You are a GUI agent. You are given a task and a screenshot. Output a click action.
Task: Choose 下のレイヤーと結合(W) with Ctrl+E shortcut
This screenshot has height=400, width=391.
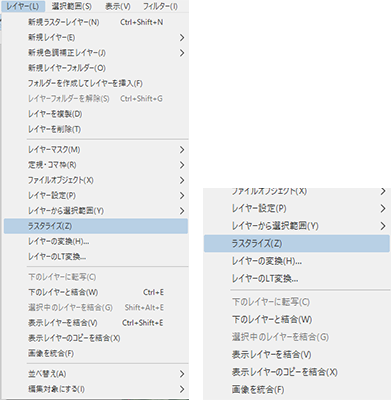point(96,292)
